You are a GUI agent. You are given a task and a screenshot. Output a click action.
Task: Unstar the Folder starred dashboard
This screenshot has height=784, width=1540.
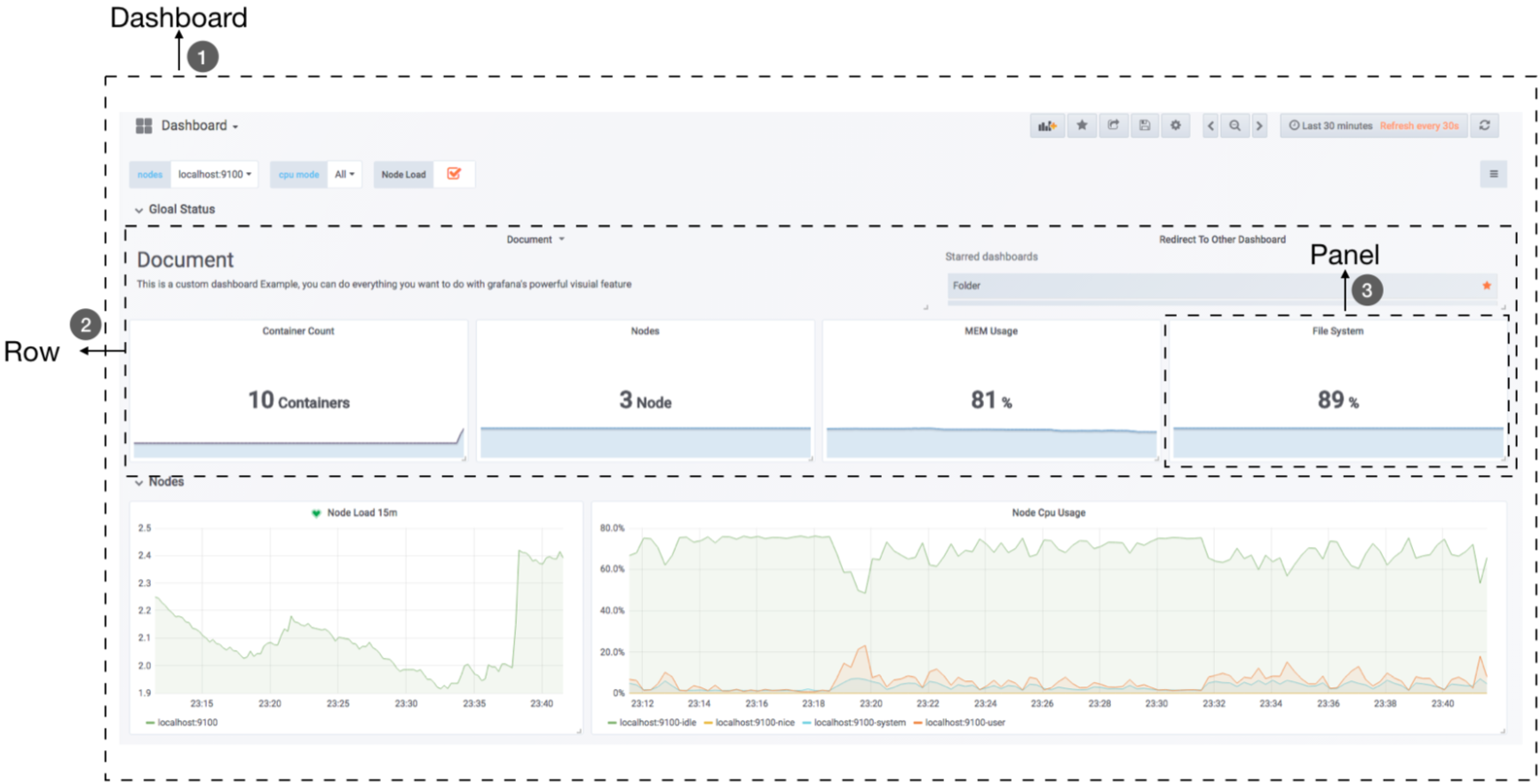click(x=1487, y=286)
